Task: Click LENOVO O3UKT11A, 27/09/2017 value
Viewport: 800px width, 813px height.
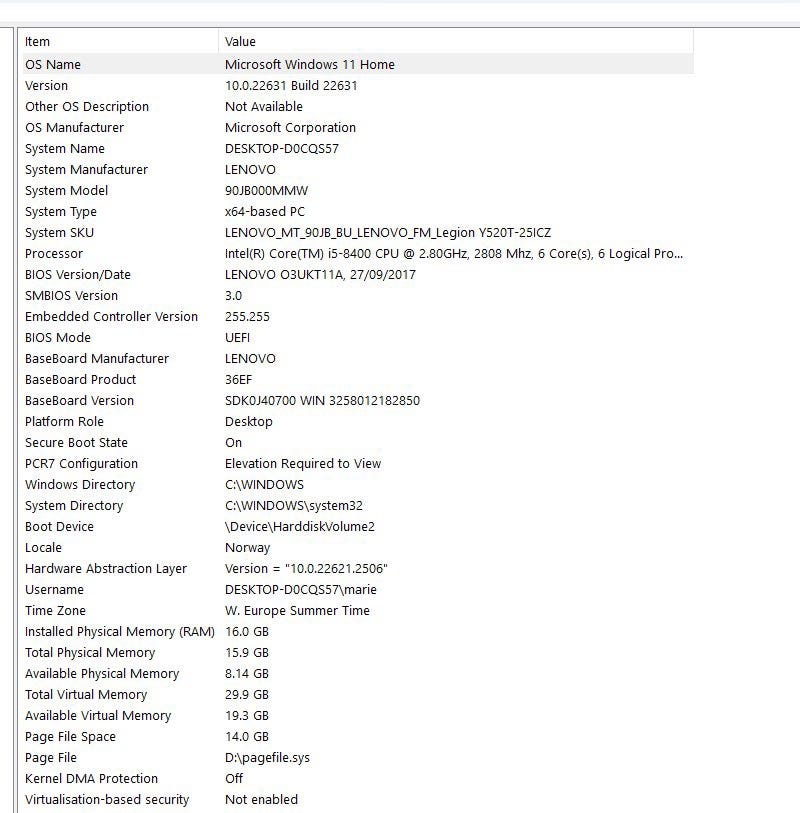Action: (x=320, y=274)
